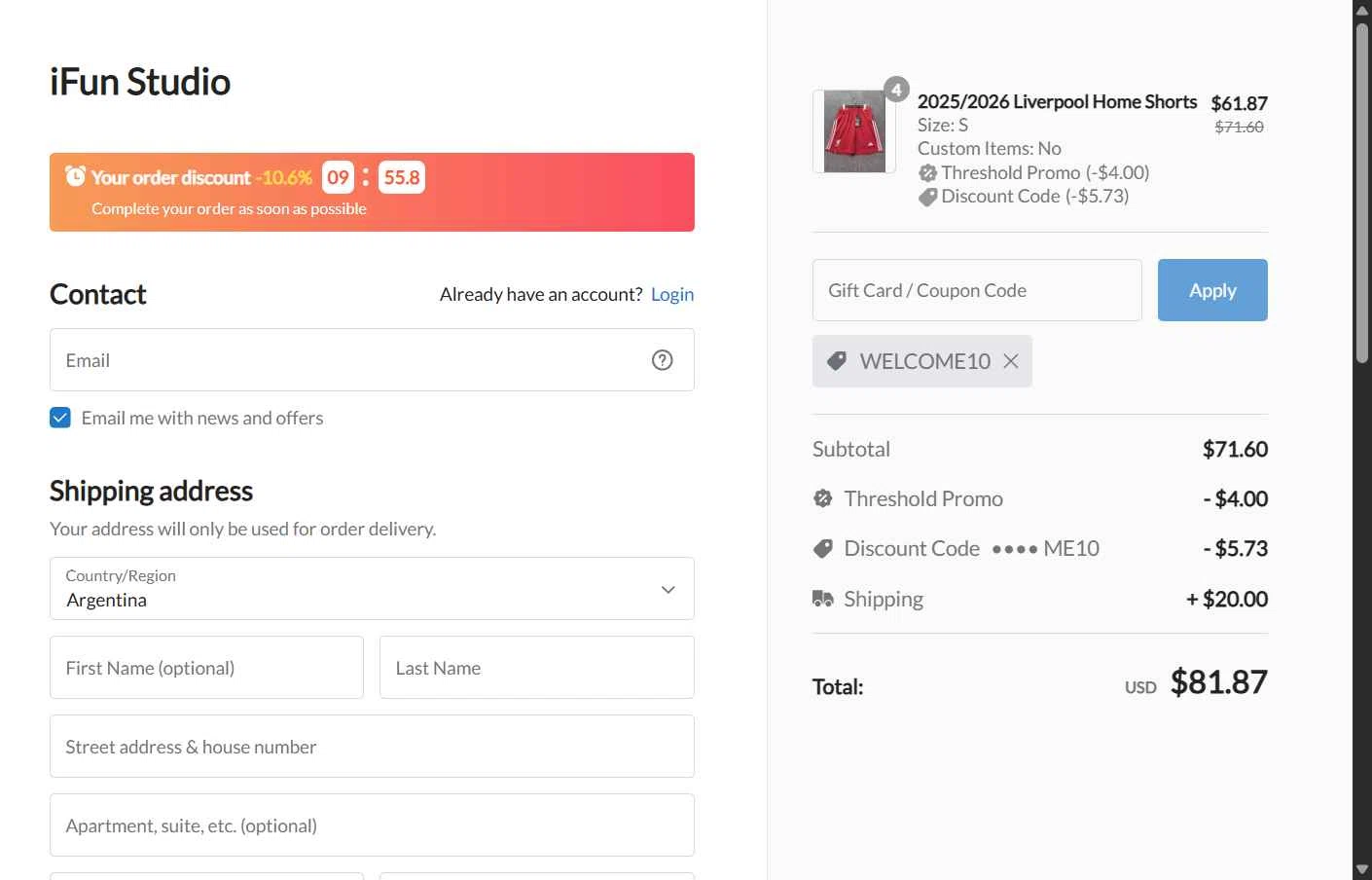Click discount tag icon under product details
The width and height of the screenshot is (1372, 880).
(927, 198)
